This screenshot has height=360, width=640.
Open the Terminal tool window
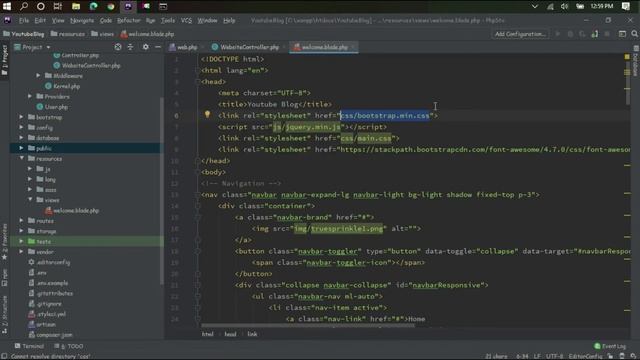(29, 346)
